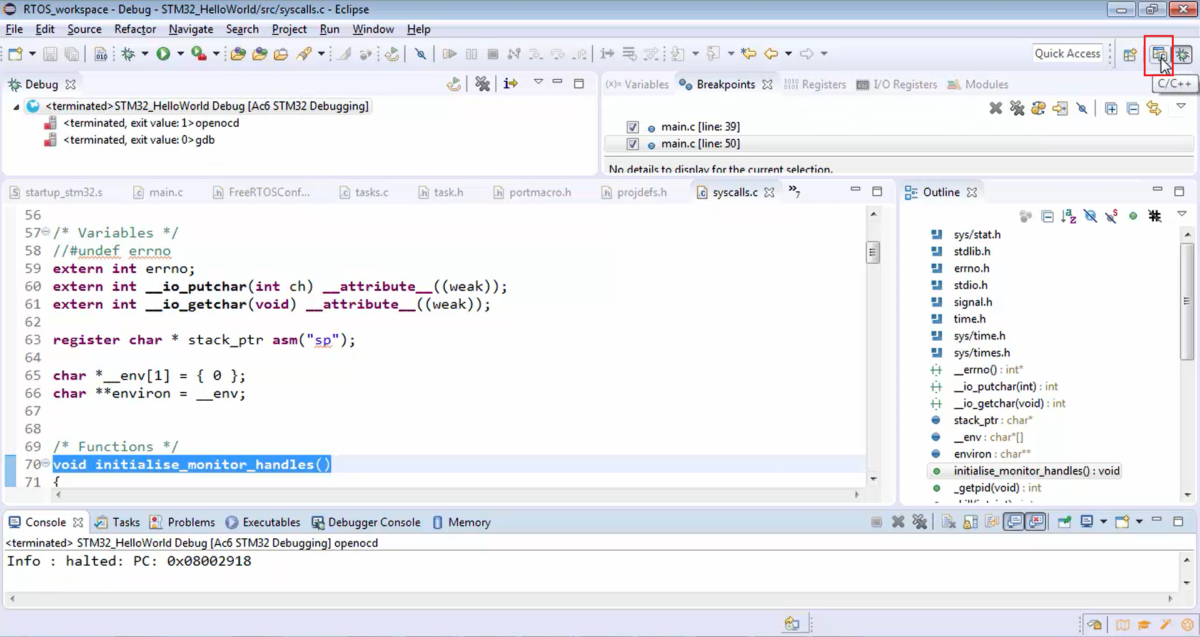Click the Debug bug icon in main toolbar
The image size is (1200, 637).
pos(128,54)
